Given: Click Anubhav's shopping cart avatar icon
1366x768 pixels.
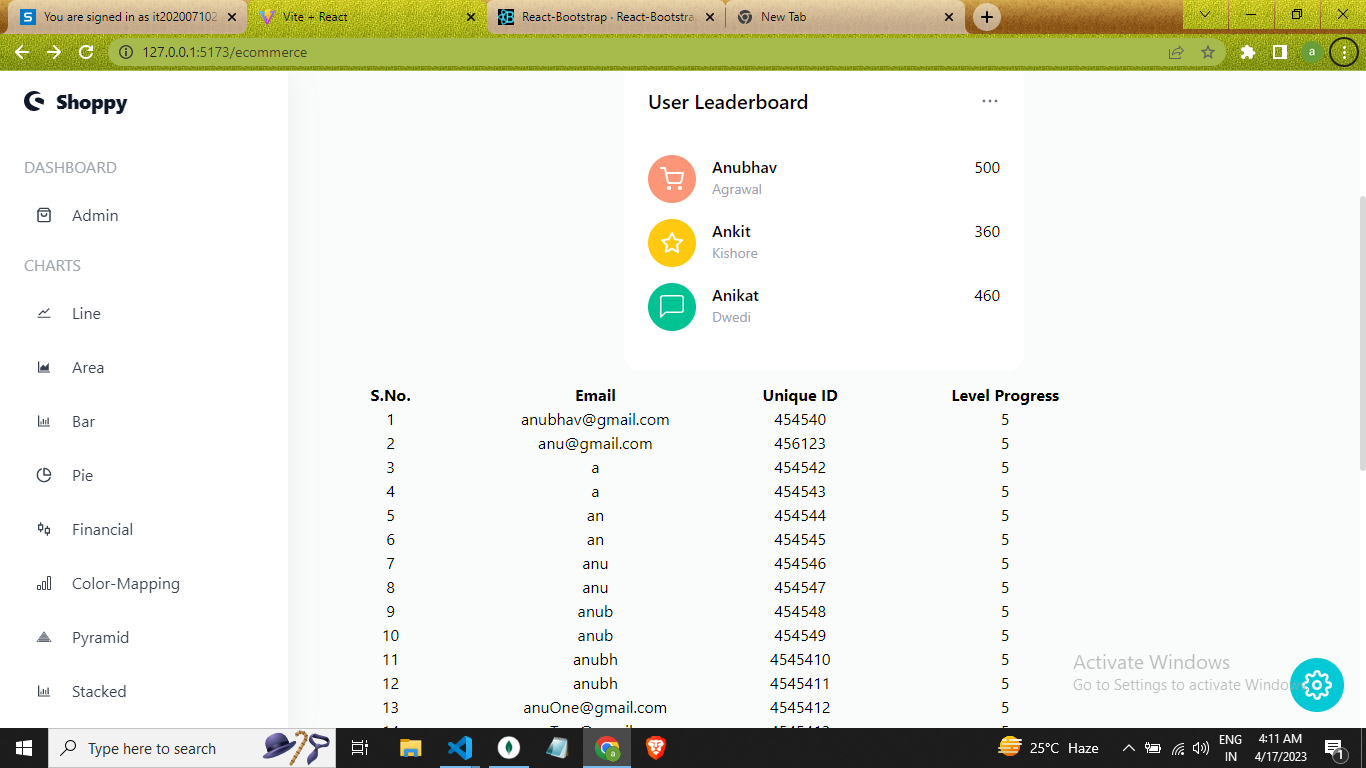Looking at the screenshot, I should (x=671, y=179).
